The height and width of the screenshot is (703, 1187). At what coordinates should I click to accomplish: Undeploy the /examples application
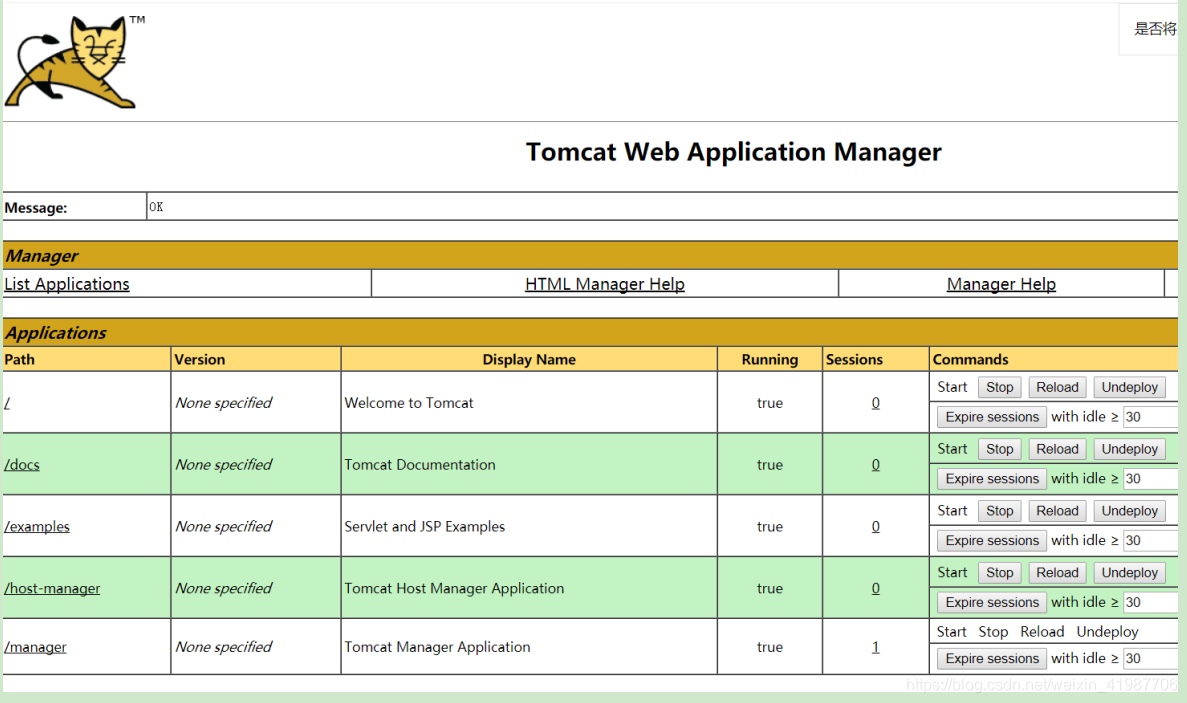1129,512
